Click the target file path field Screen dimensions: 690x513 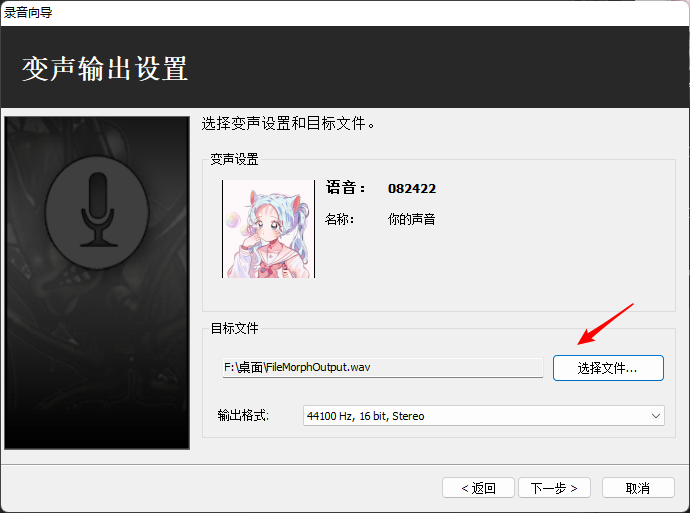pos(383,367)
